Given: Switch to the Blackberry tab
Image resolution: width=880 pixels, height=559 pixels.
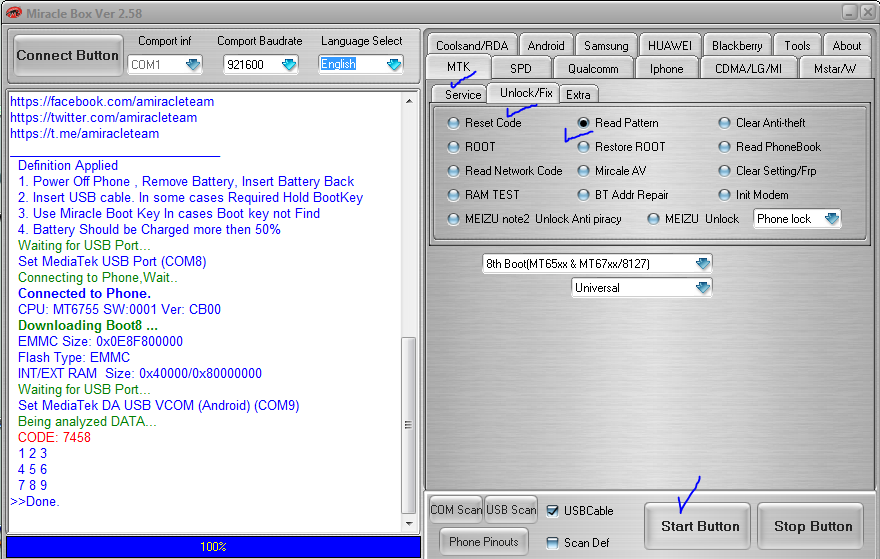Looking at the screenshot, I should coord(737,45).
